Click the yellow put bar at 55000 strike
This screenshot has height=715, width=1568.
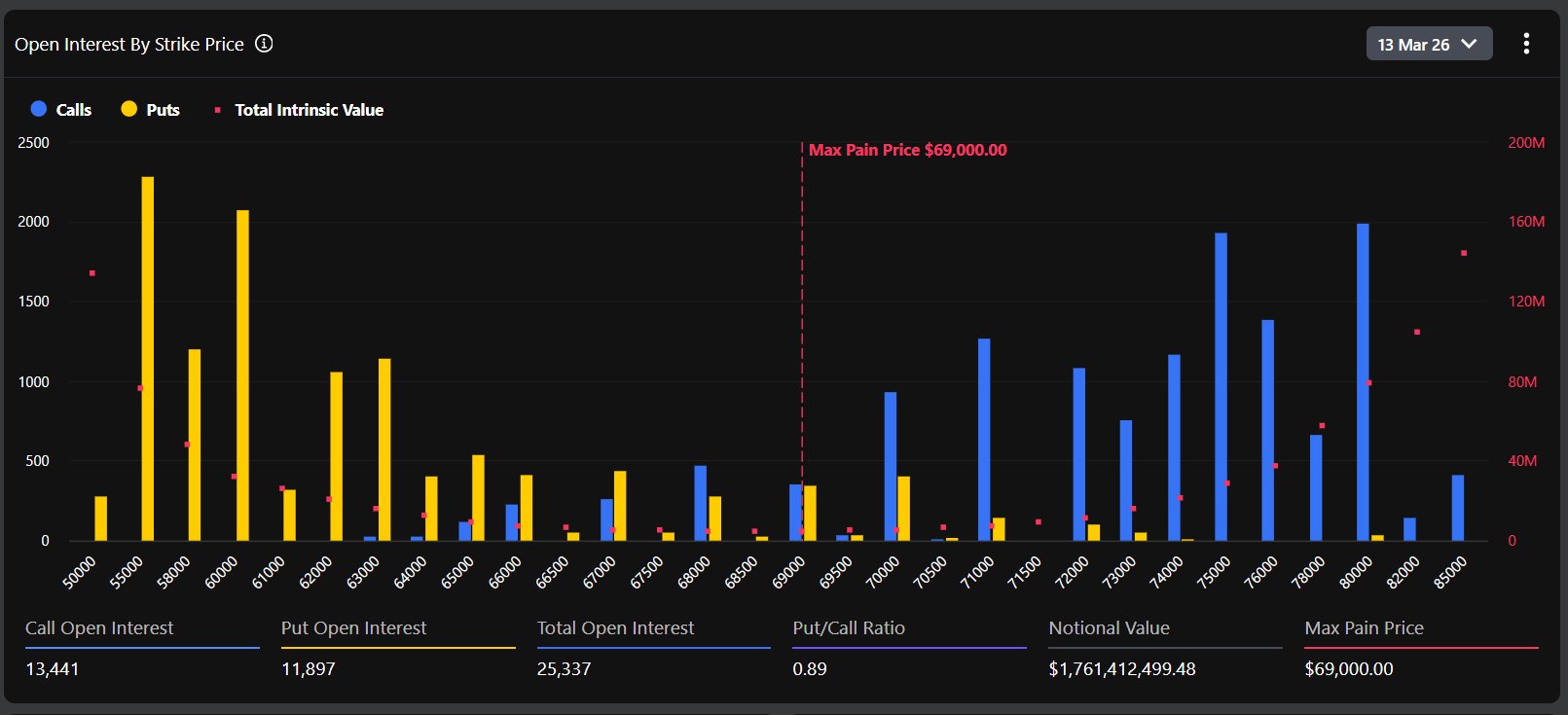coord(148,358)
